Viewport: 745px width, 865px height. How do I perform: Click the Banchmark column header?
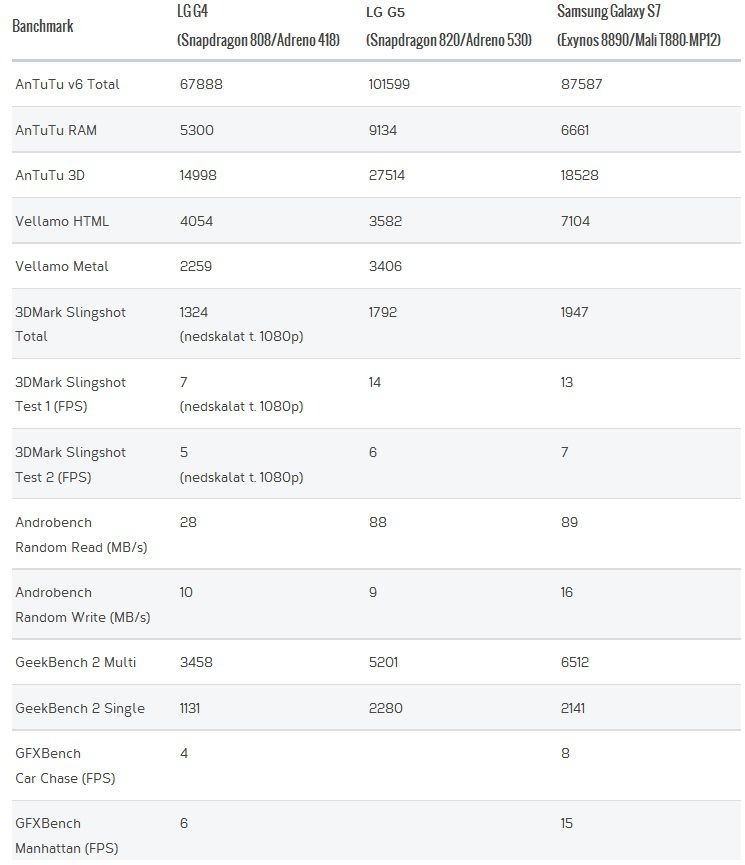[43, 25]
